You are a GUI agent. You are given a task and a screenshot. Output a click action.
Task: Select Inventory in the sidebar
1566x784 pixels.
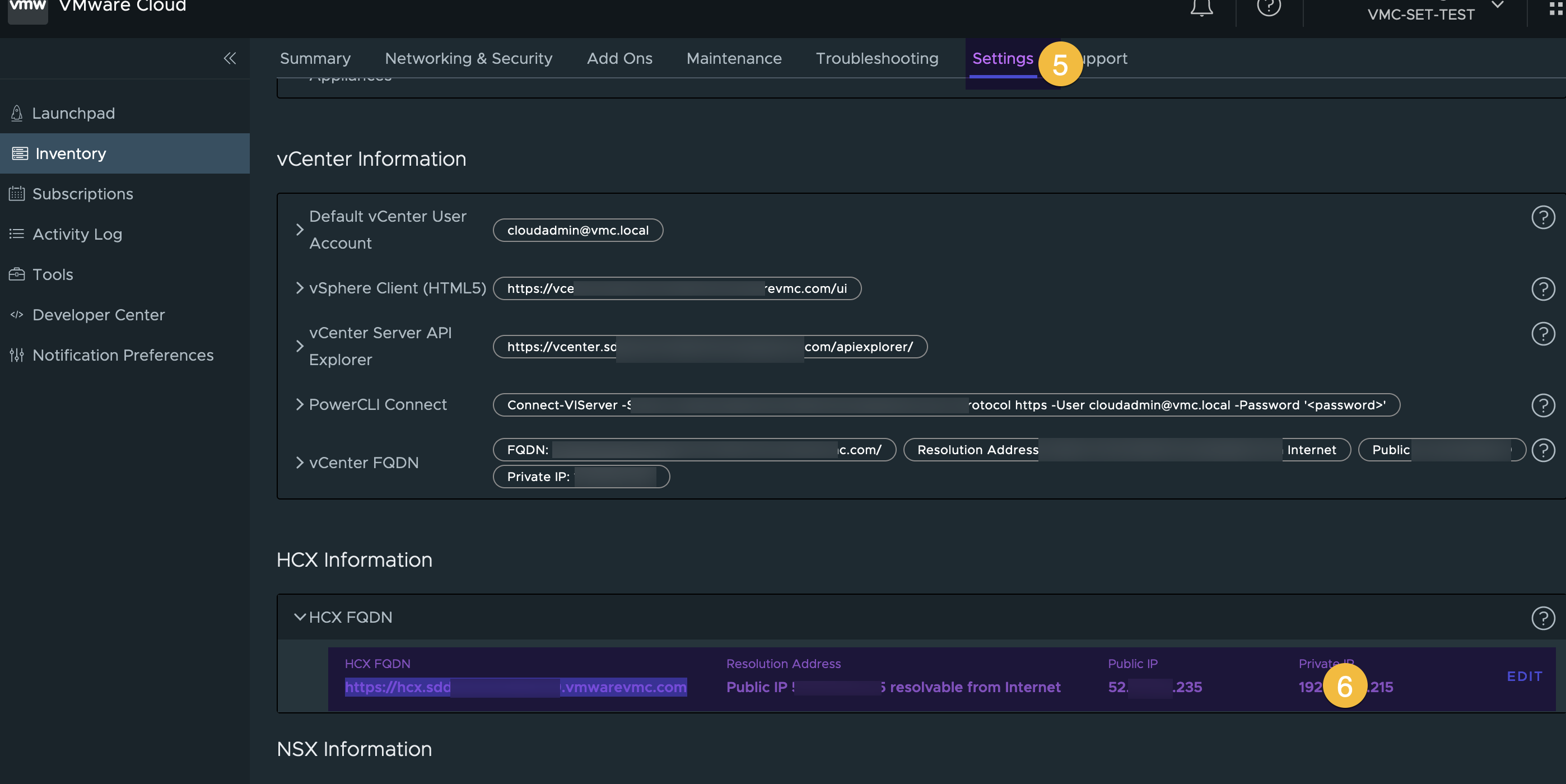pos(125,153)
